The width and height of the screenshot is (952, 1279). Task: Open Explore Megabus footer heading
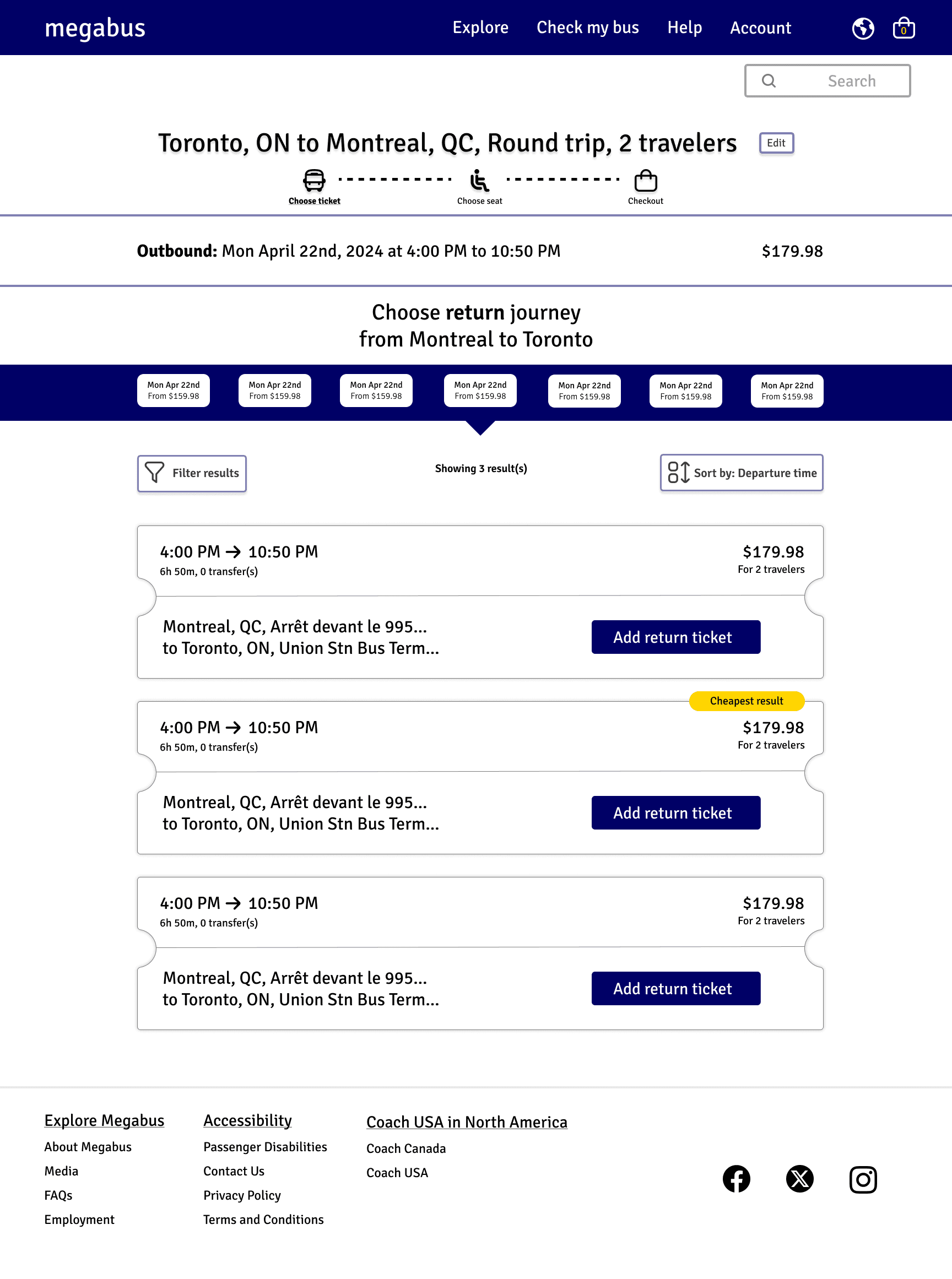pyautogui.click(x=104, y=1120)
